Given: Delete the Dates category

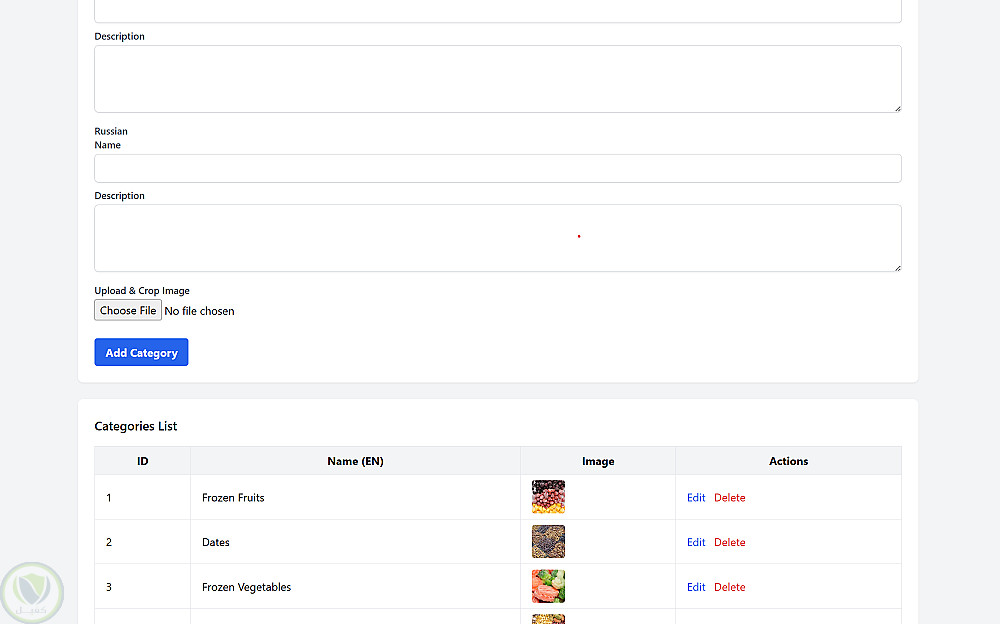Looking at the screenshot, I should tap(730, 542).
